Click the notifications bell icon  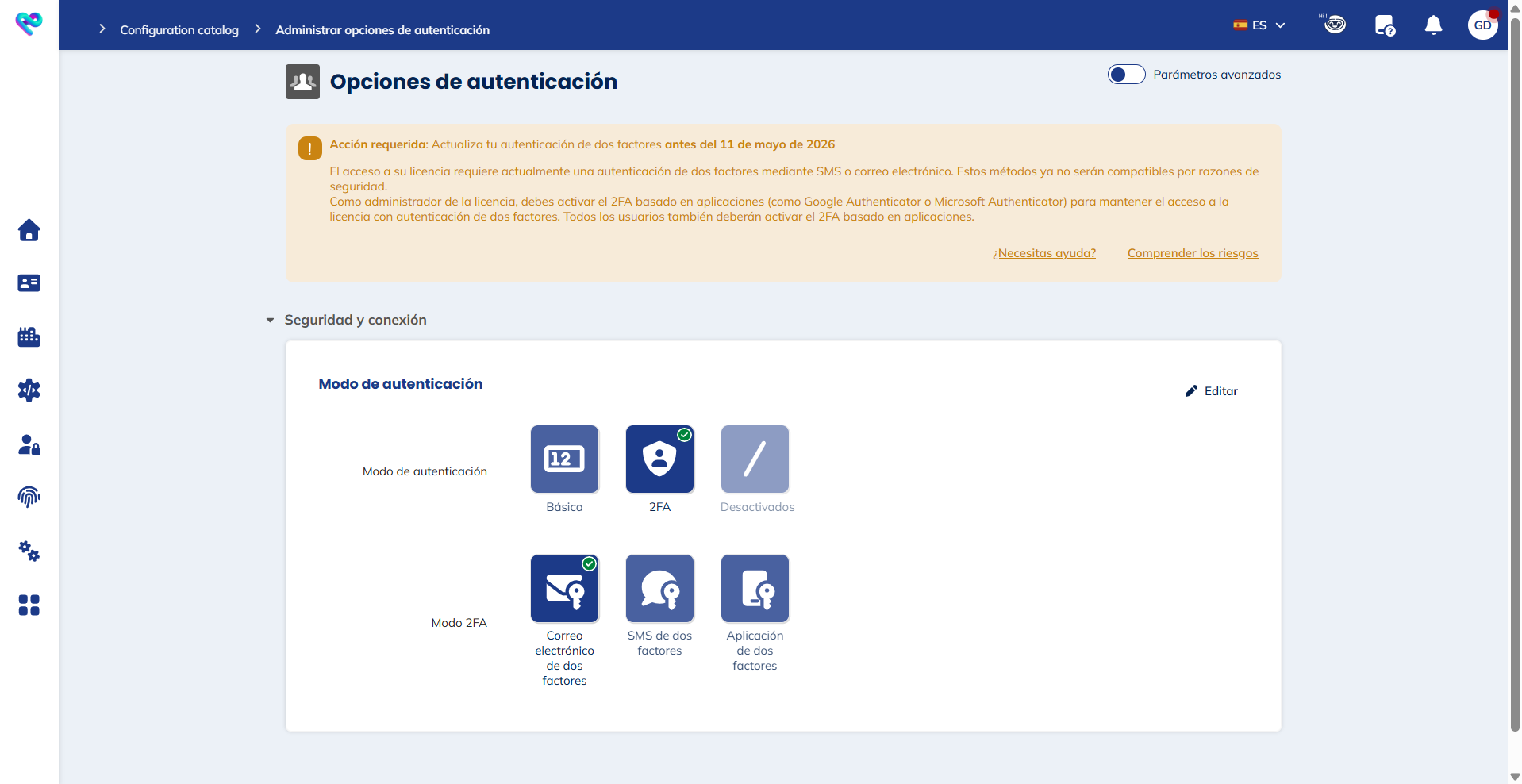click(1433, 25)
